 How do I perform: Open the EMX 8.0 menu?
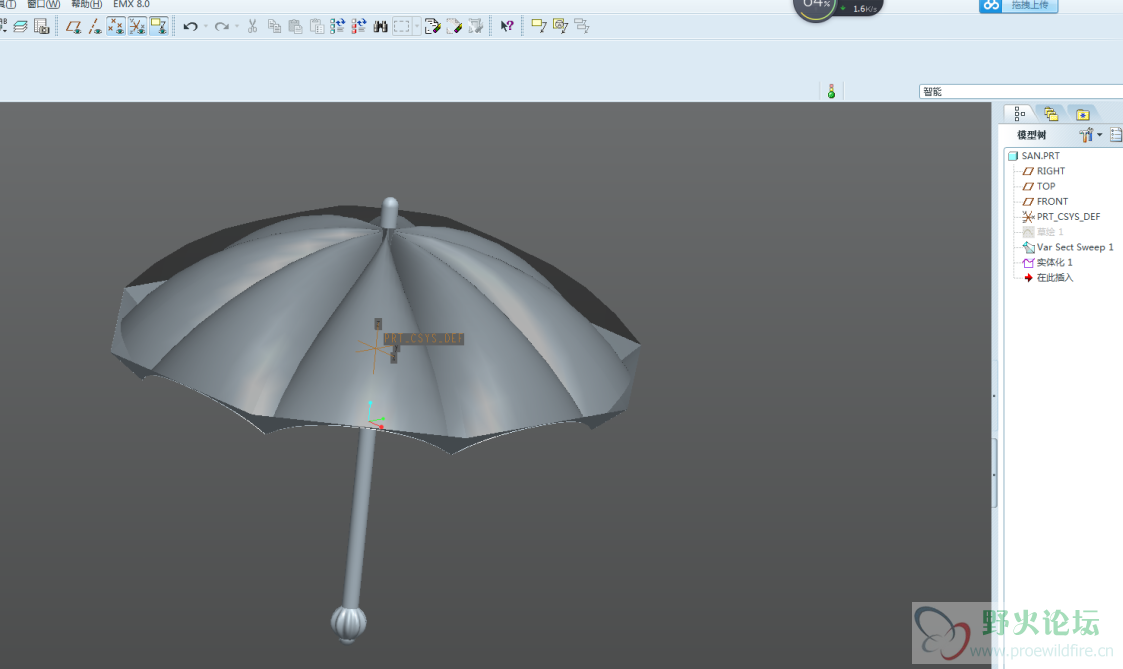coord(131,4)
